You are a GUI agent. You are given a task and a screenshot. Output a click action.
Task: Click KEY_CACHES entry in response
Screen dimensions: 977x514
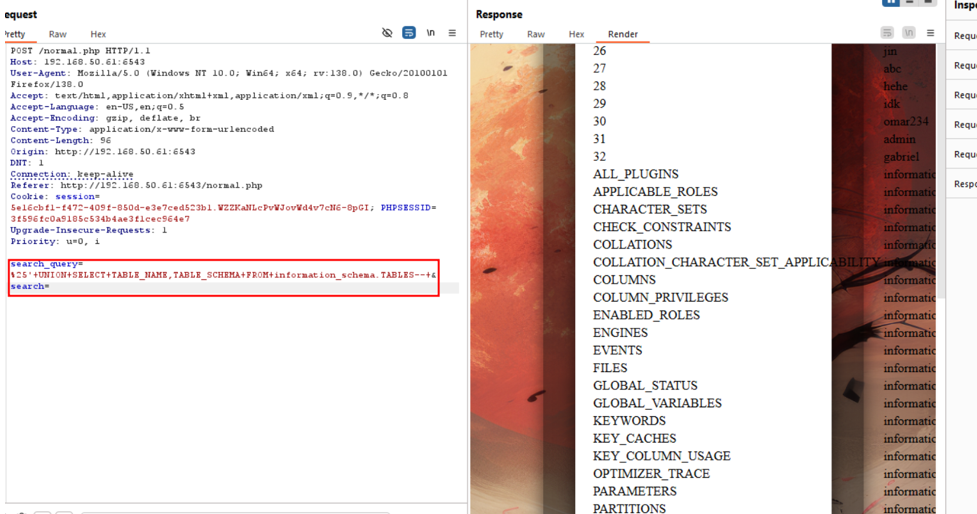click(634, 439)
